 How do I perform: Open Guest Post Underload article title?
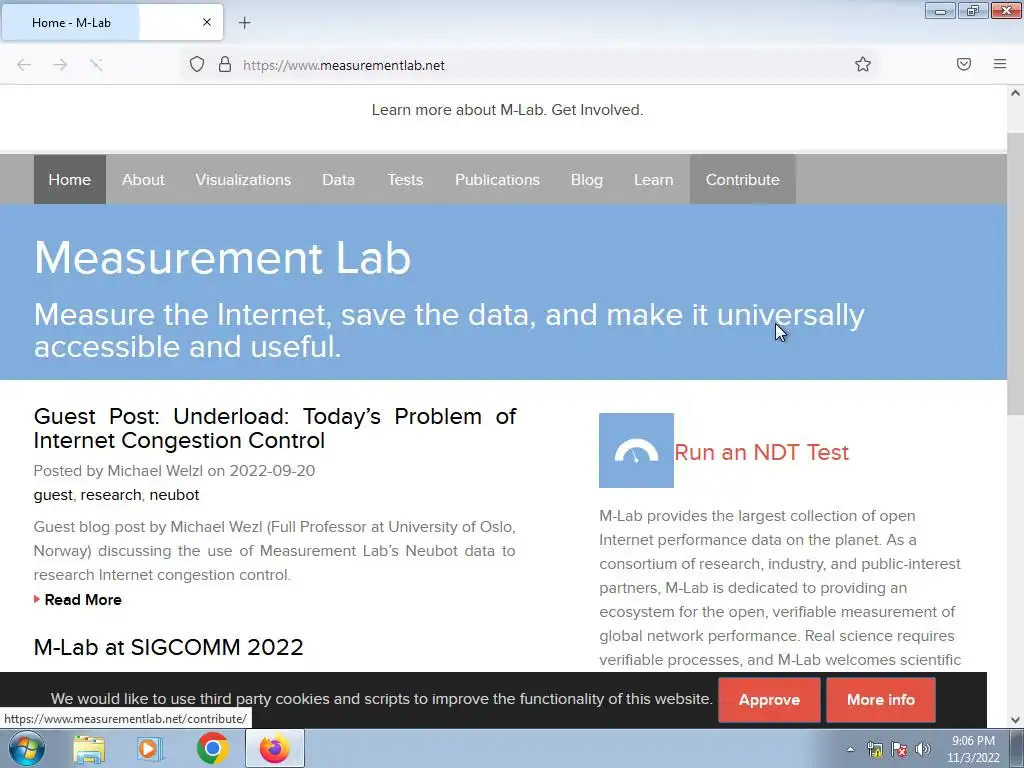pos(275,428)
